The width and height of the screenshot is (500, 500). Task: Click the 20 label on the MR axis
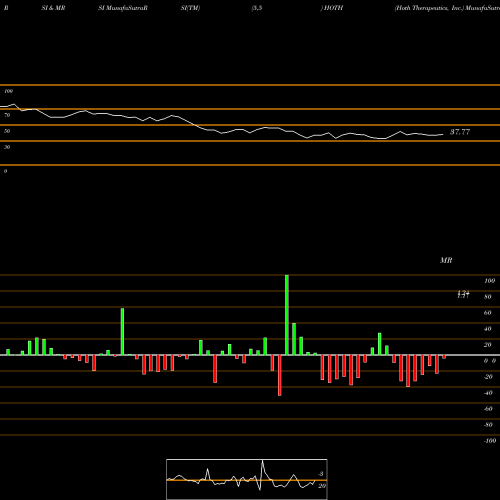coord(488,345)
